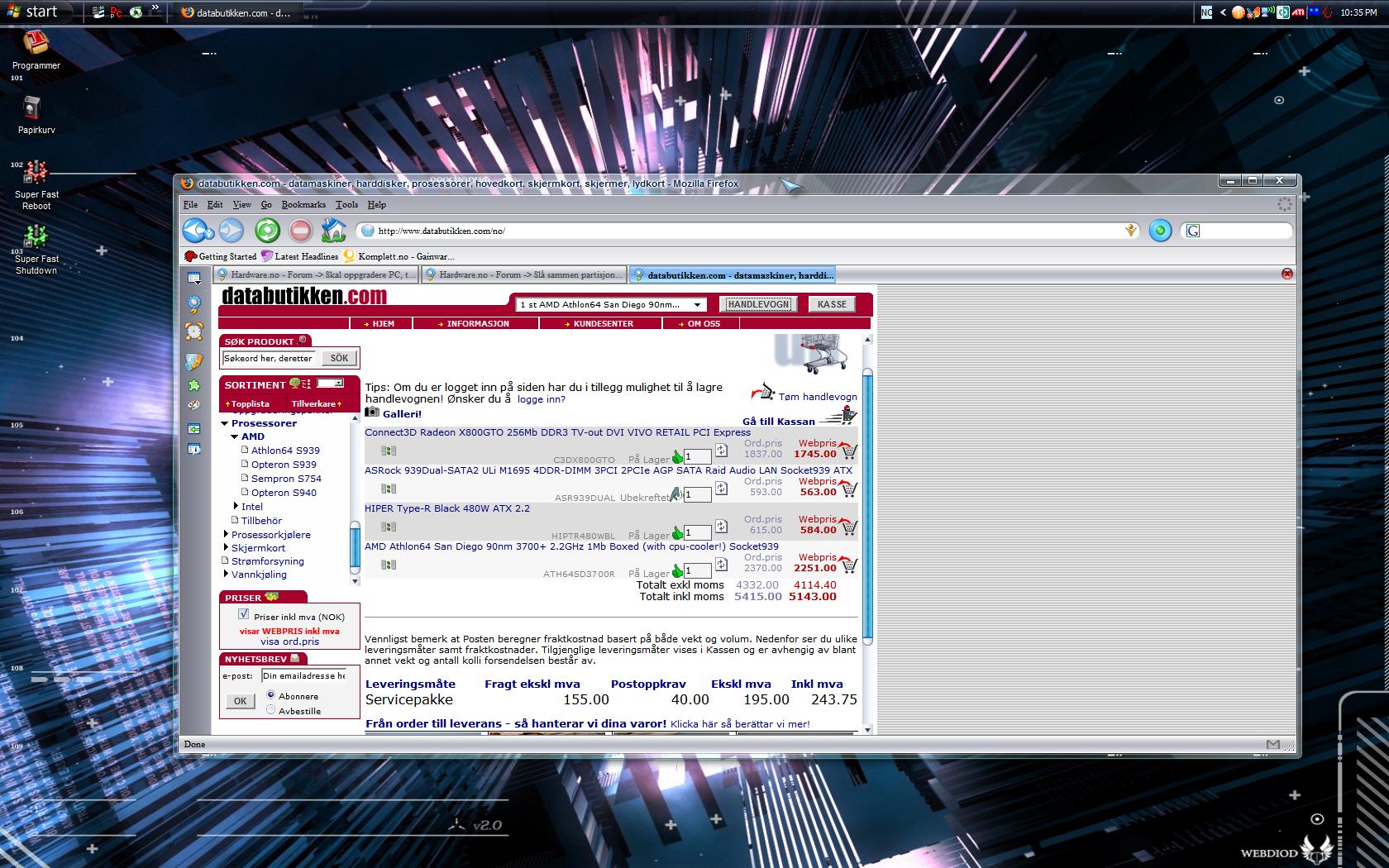Open the Home page house icon
1389x868 pixels.
click(333, 230)
